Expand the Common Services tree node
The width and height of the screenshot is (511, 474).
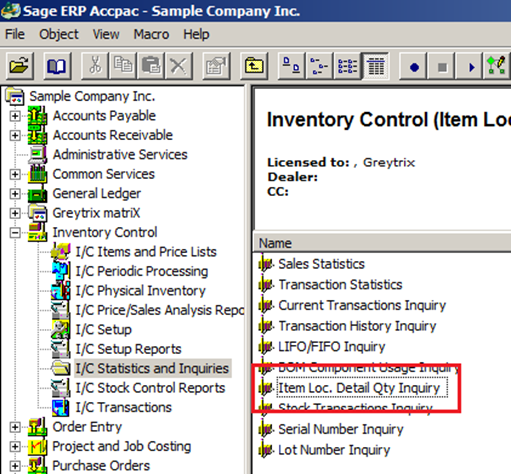[15, 174]
